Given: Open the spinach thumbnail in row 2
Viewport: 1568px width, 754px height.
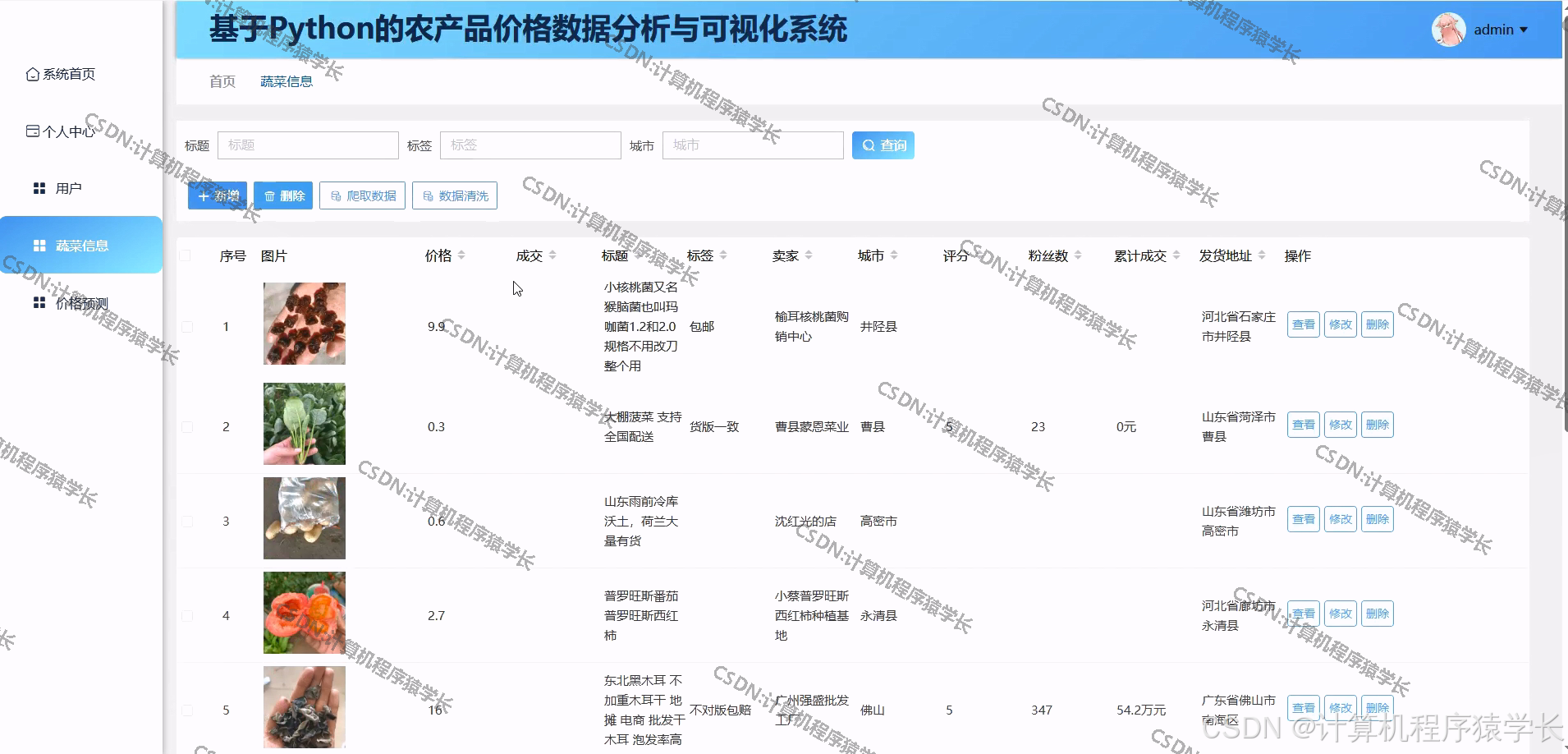Looking at the screenshot, I should point(305,424).
